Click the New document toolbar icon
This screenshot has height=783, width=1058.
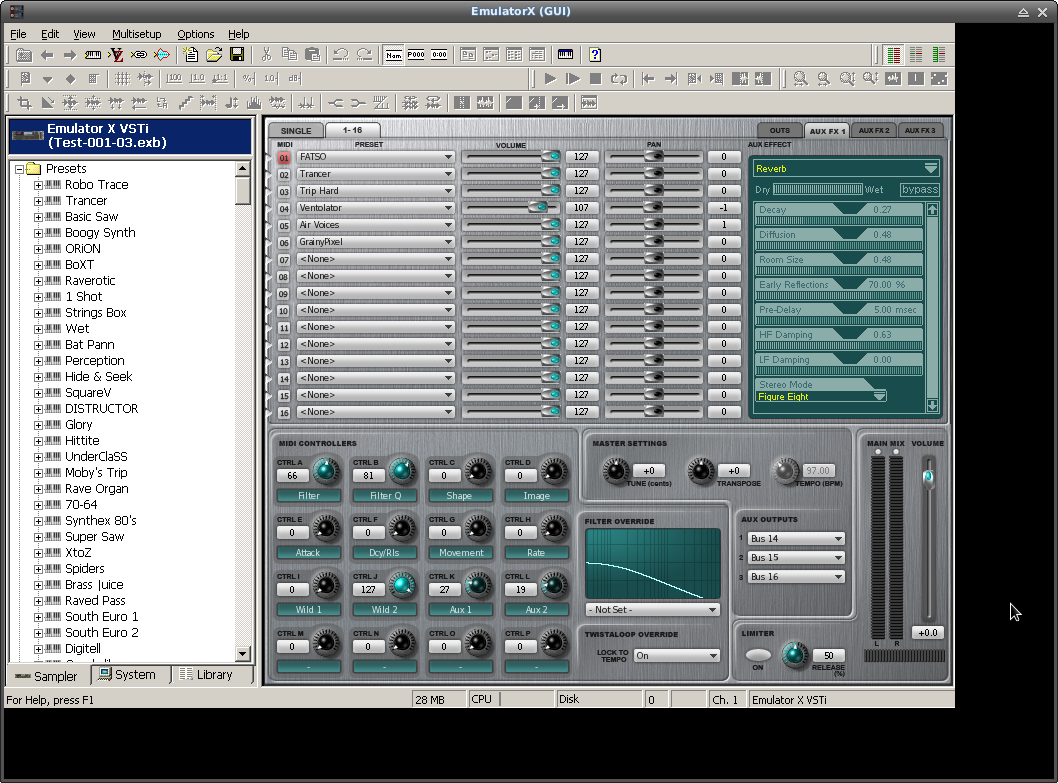coord(191,54)
